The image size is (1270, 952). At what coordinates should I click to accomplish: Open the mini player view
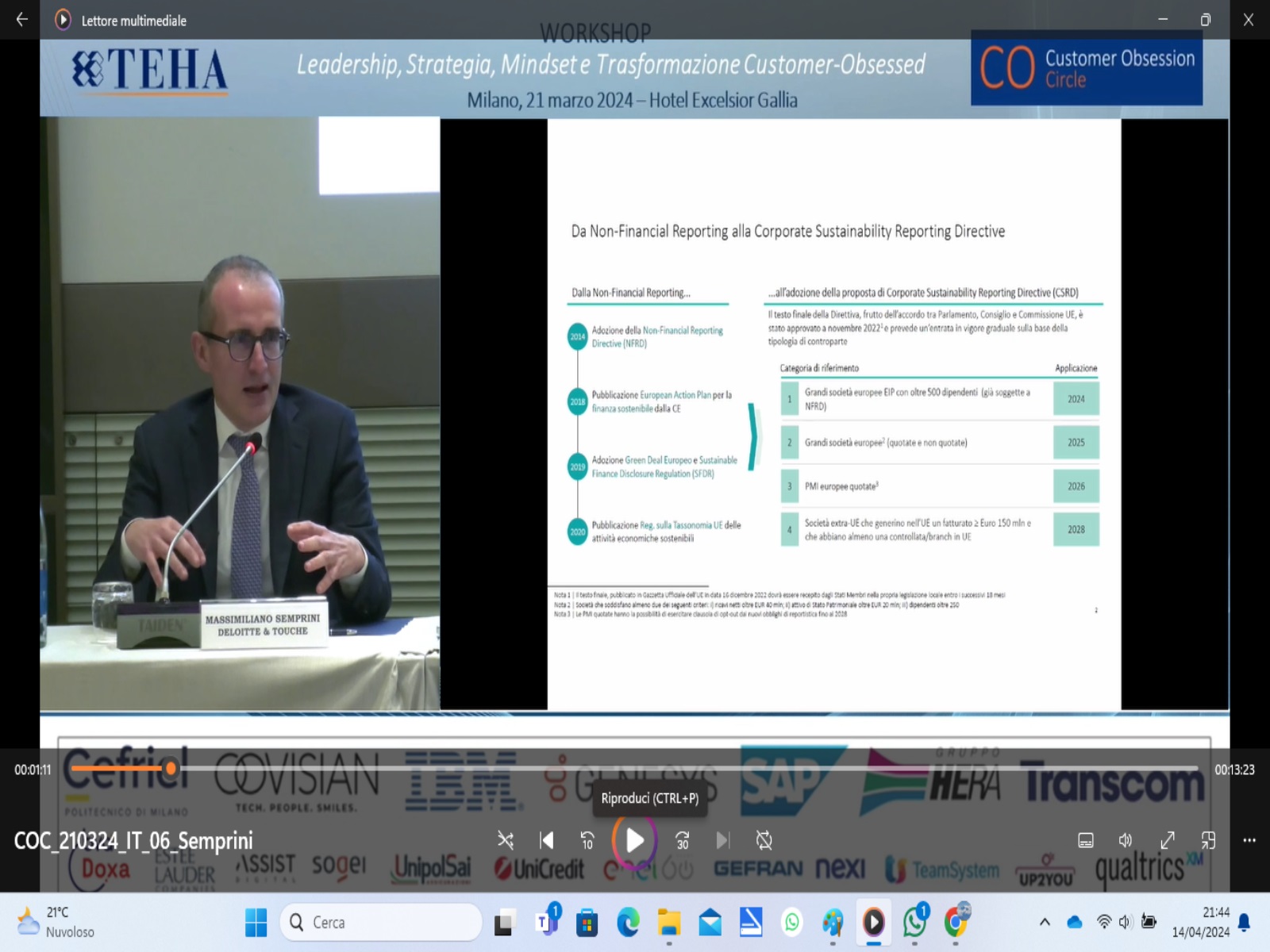coord(1208,840)
